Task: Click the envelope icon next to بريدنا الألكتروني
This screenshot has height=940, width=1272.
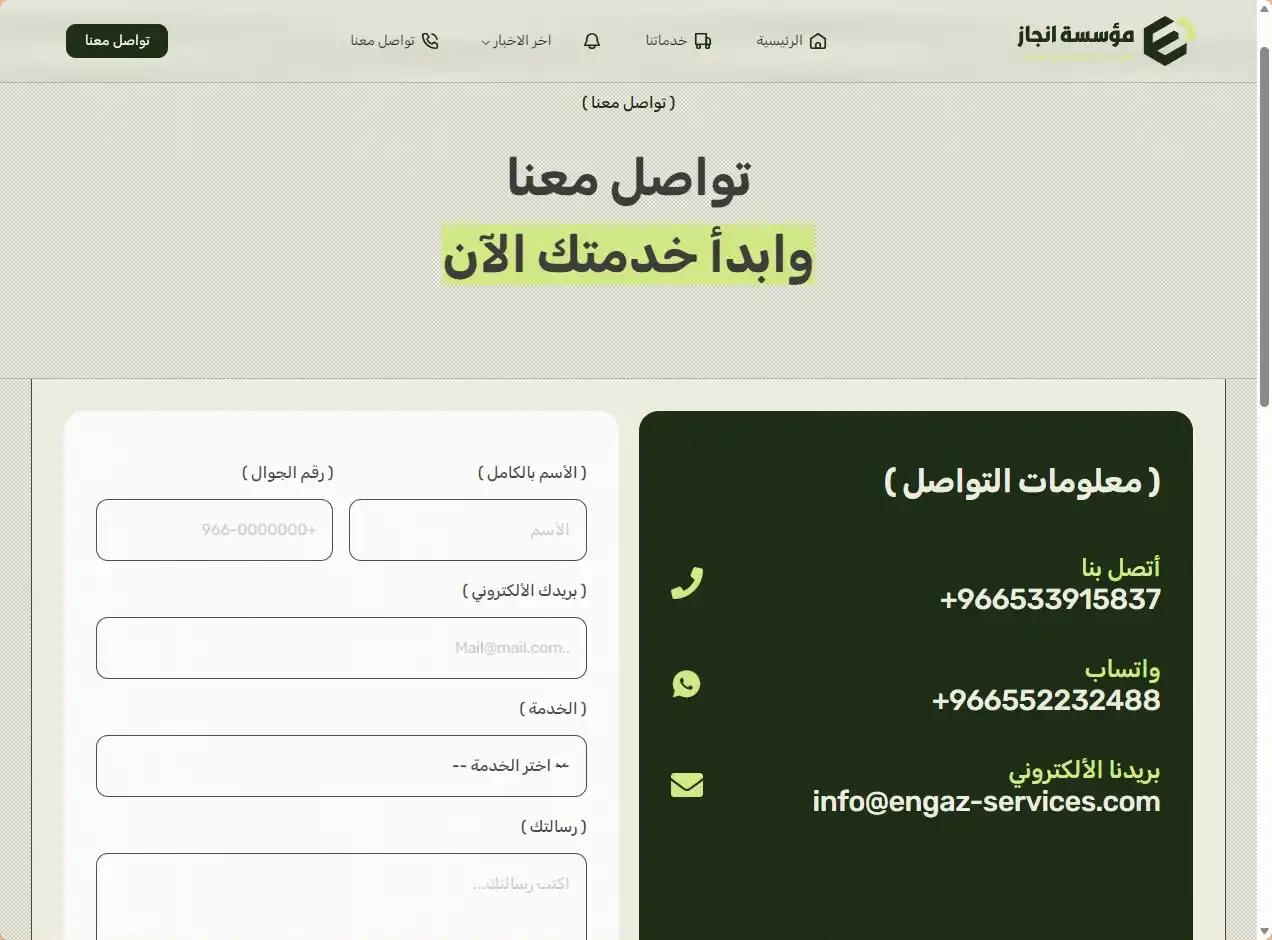Action: [x=687, y=786]
